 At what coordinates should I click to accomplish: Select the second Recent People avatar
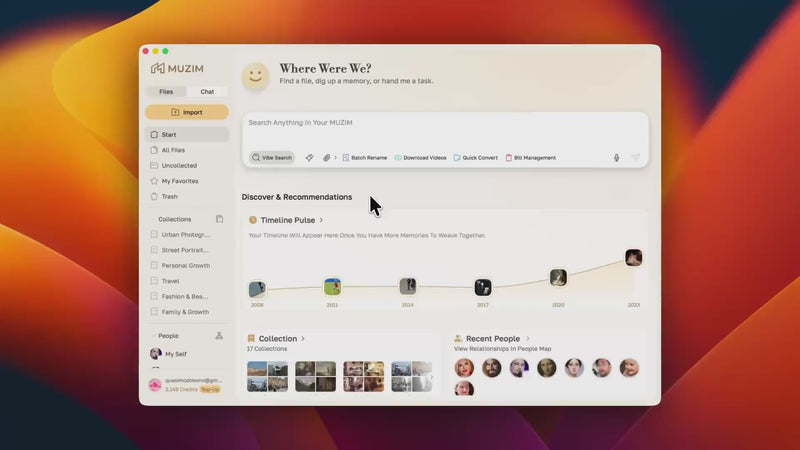(x=492, y=368)
